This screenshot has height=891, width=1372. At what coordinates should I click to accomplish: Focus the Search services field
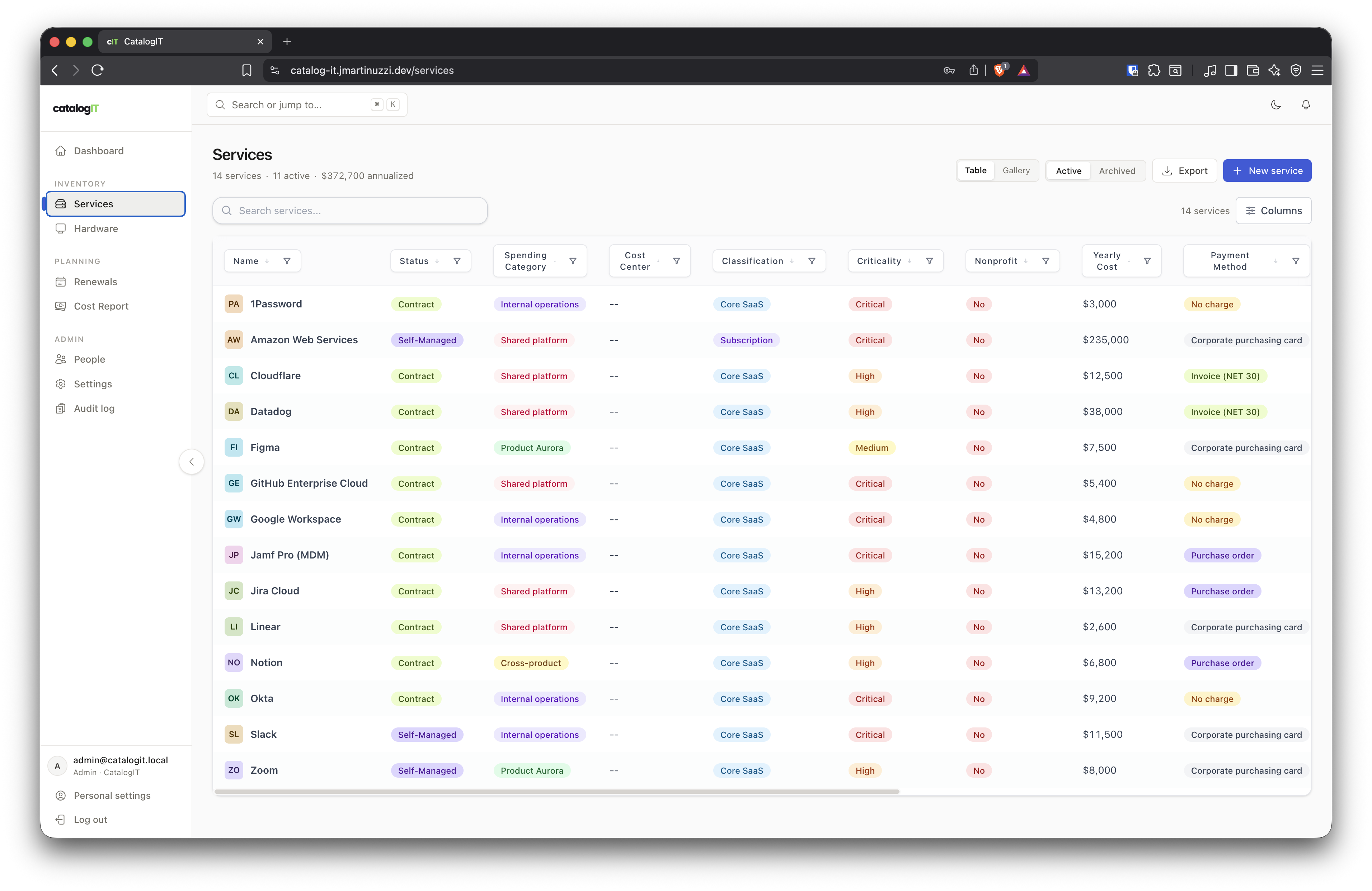click(x=350, y=210)
